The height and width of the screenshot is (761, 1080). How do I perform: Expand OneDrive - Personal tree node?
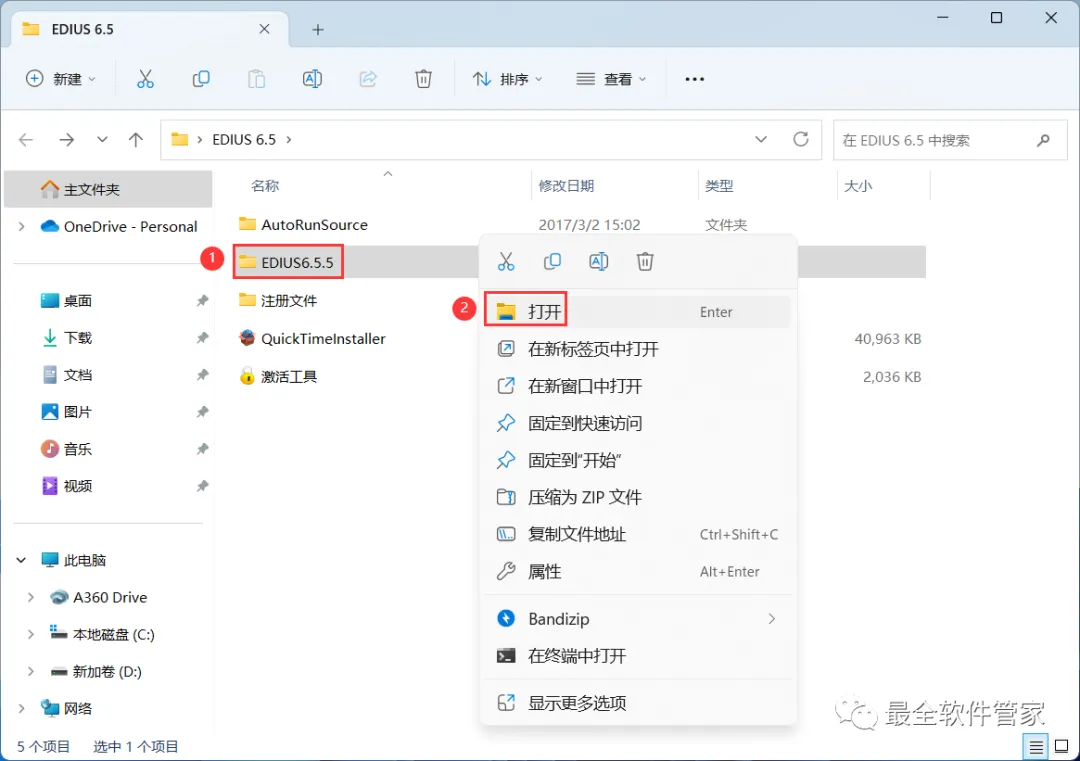click(21, 227)
